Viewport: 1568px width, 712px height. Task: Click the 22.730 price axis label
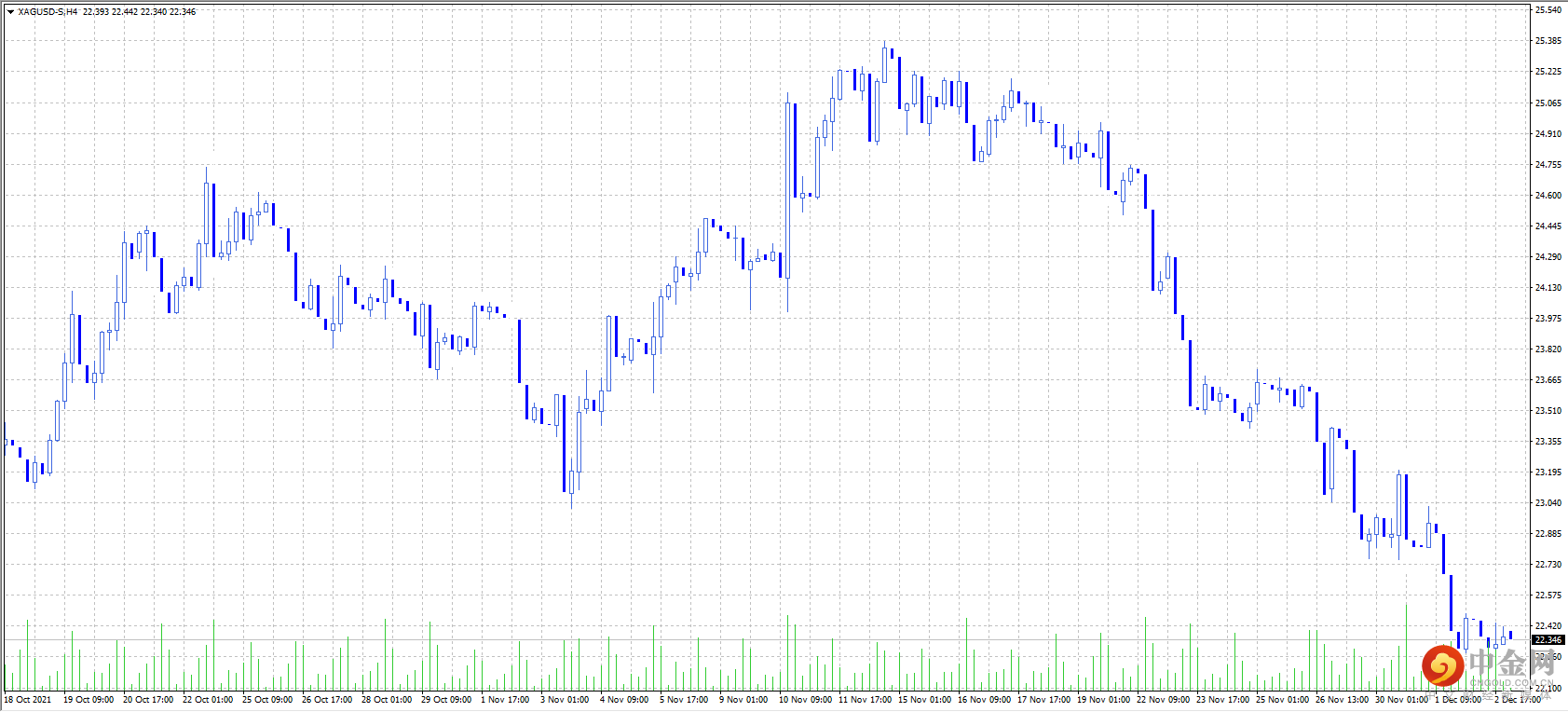pos(1548,565)
